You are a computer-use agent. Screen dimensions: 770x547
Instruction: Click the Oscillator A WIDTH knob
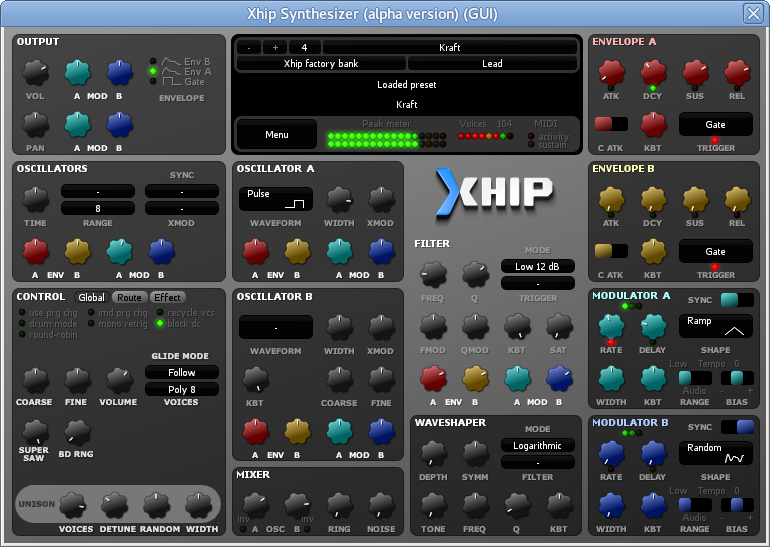coord(339,200)
